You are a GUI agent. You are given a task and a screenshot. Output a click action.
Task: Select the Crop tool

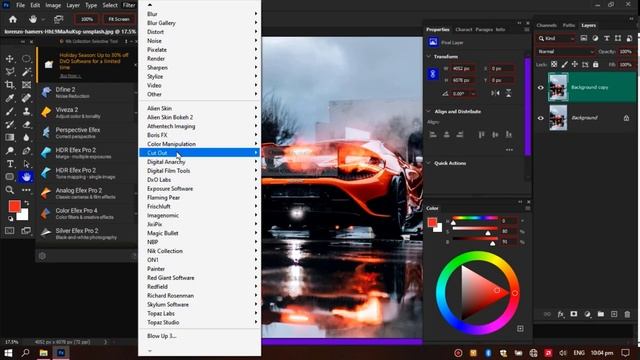tap(9, 85)
